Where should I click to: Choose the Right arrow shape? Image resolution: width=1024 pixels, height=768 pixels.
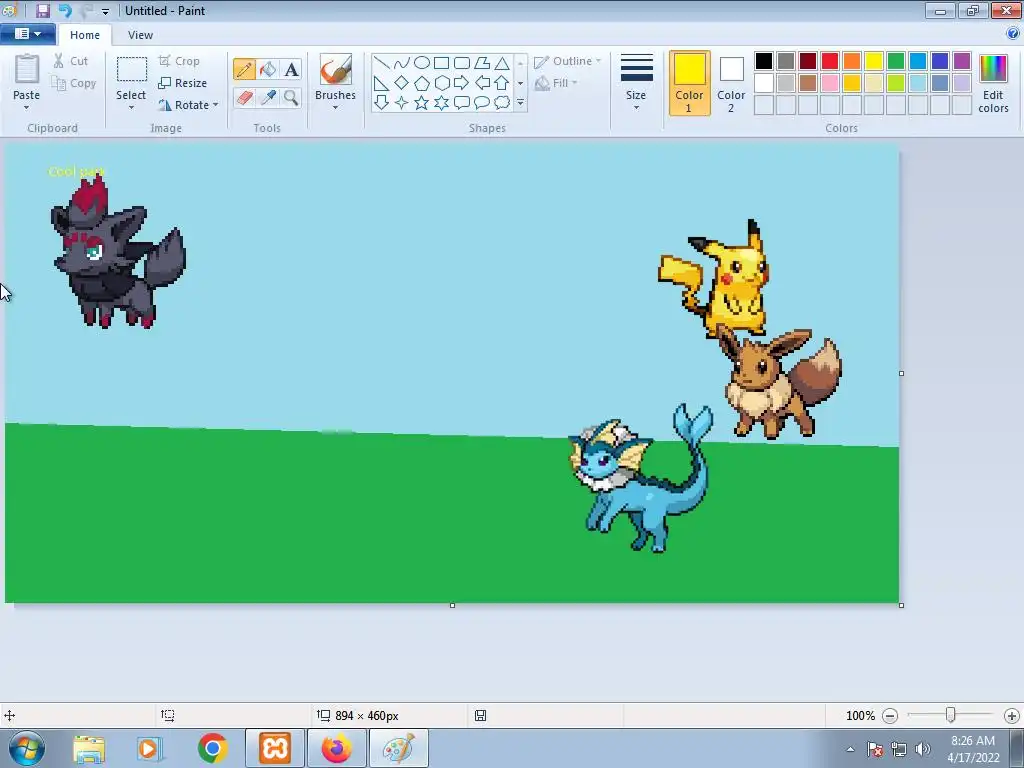462,83
